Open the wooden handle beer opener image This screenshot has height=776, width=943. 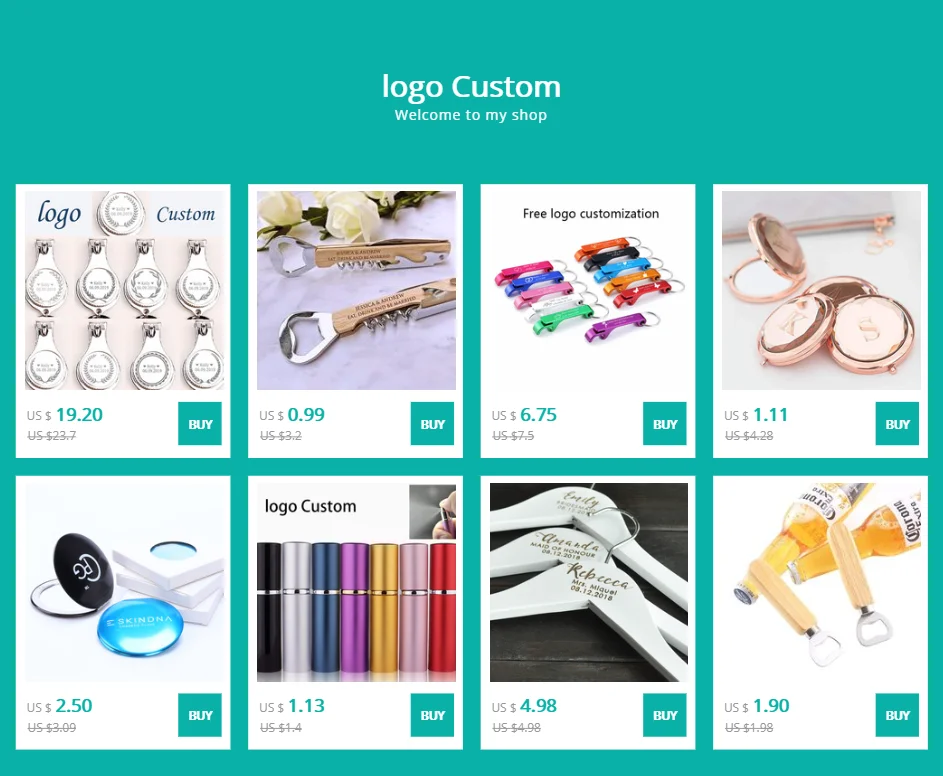[821, 582]
